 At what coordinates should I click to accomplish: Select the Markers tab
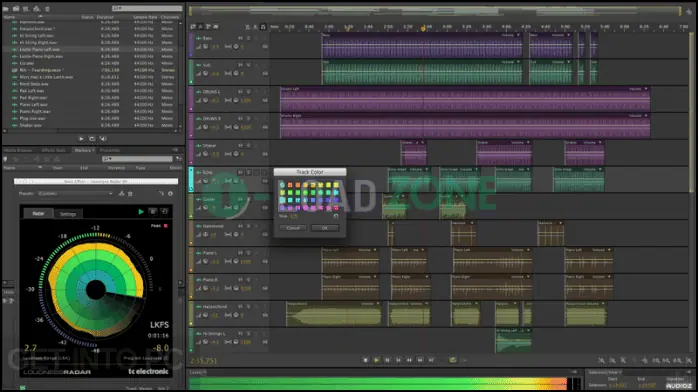pyautogui.click(x=83, y=150)
